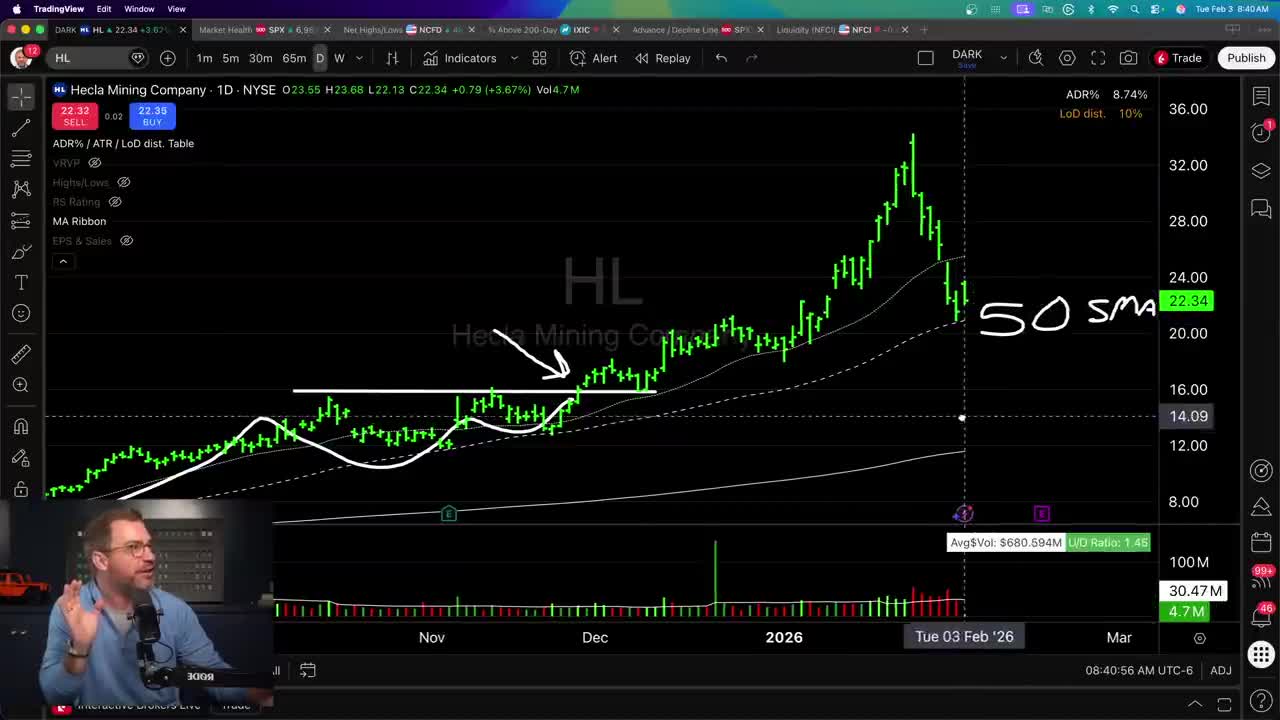Open the timeframe dropdown arrow beside W

tap(358, 58)
